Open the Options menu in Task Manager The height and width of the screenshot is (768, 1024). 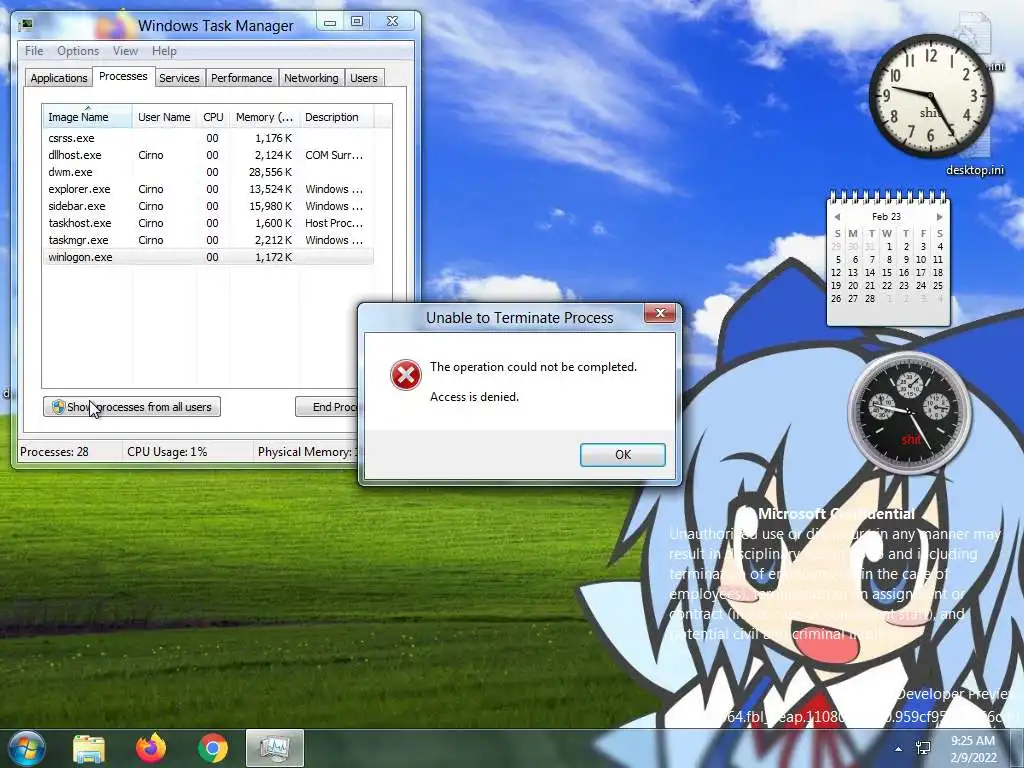click(x=78, y=51)
